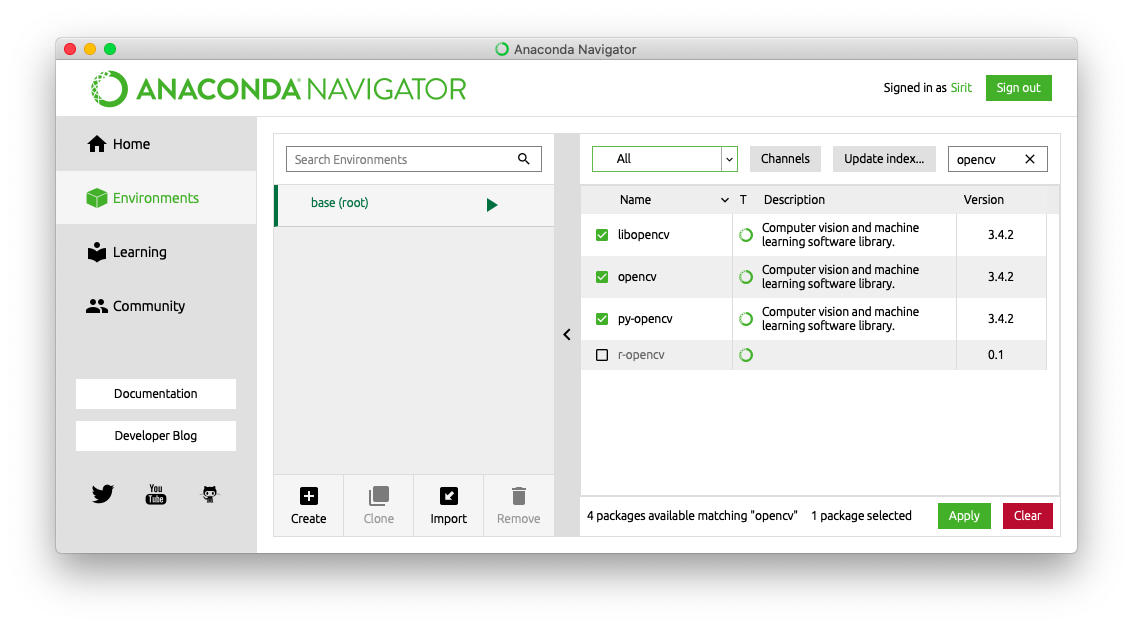Image resolution: width=1133 pixels, height=627 pixels.
Task: Click the r-opencv package type icon
Action: [x=746, y=355]
